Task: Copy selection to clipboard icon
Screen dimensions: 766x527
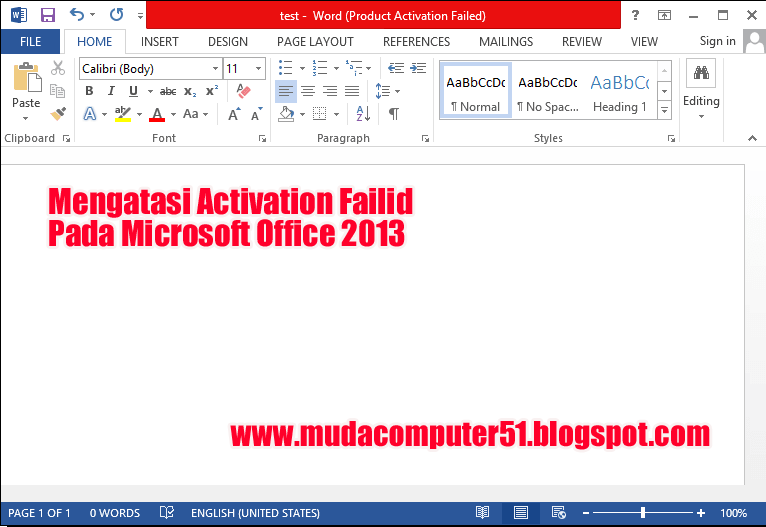Action: tap(58, 91)
